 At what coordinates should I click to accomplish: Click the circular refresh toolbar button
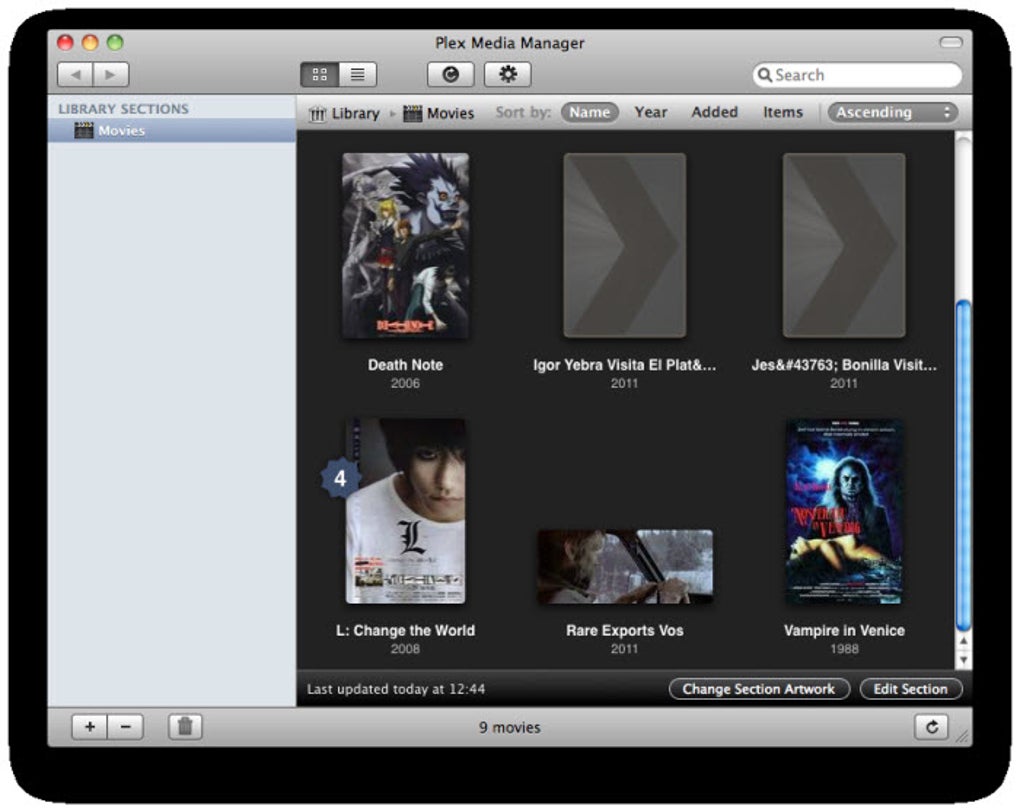tap(450, 74)
